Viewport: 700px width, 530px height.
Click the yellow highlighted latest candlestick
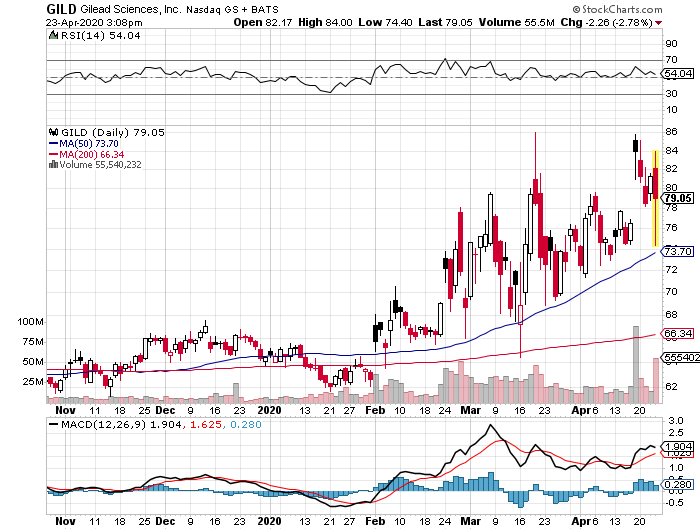(x=654, y=197)
